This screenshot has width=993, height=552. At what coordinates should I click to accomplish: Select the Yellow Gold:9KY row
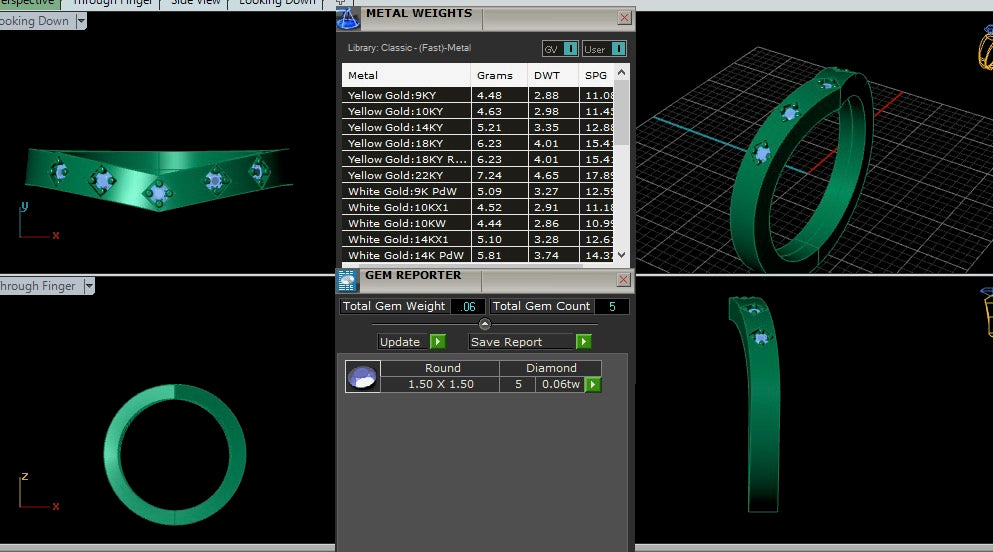tap(478, 95)
